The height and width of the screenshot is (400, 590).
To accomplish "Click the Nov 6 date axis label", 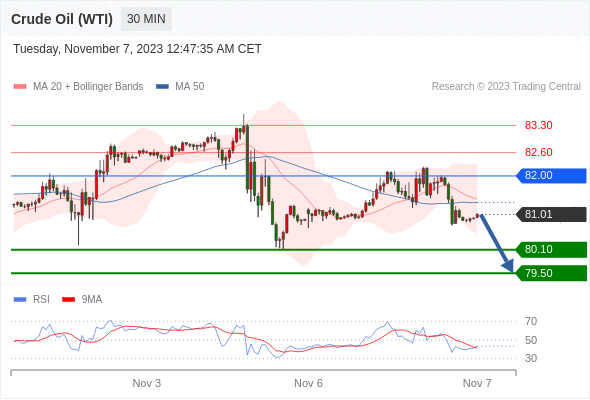I will [x=308, y=383].
